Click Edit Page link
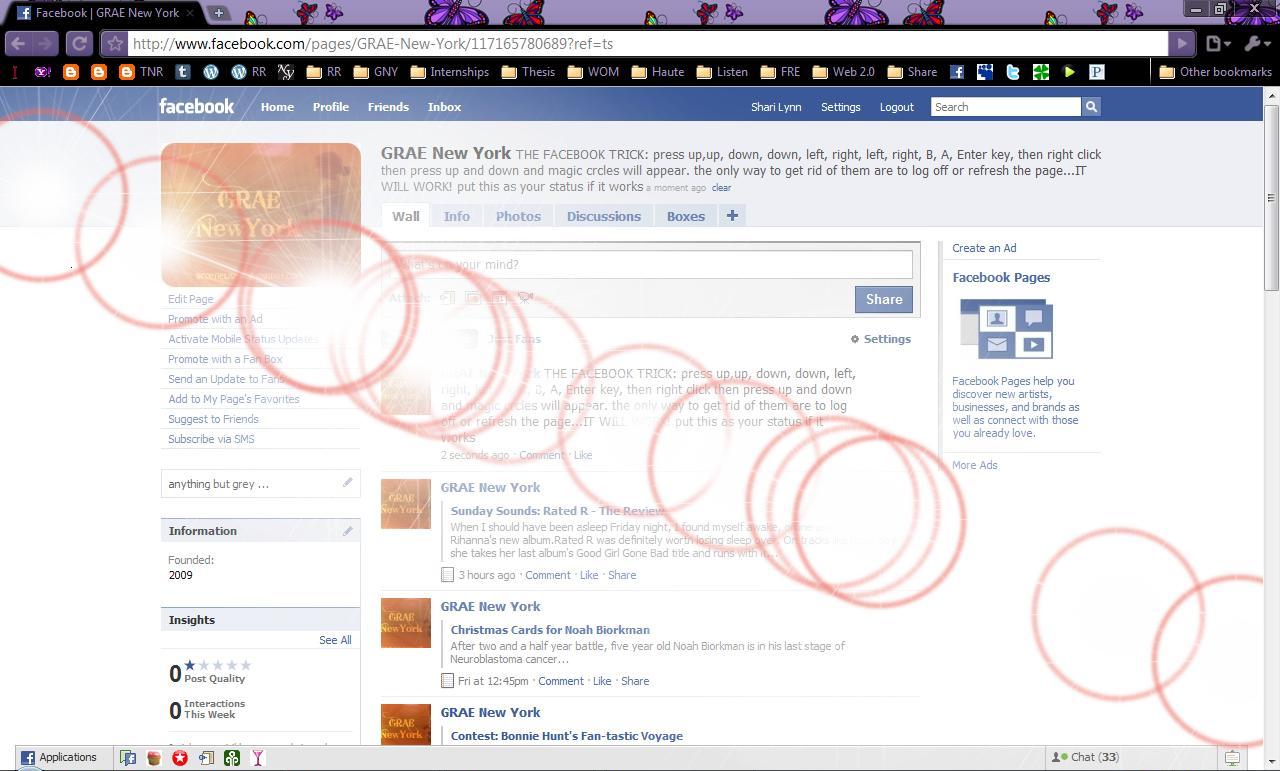Viewport: 1280px width, 771px height. (191, 299)
